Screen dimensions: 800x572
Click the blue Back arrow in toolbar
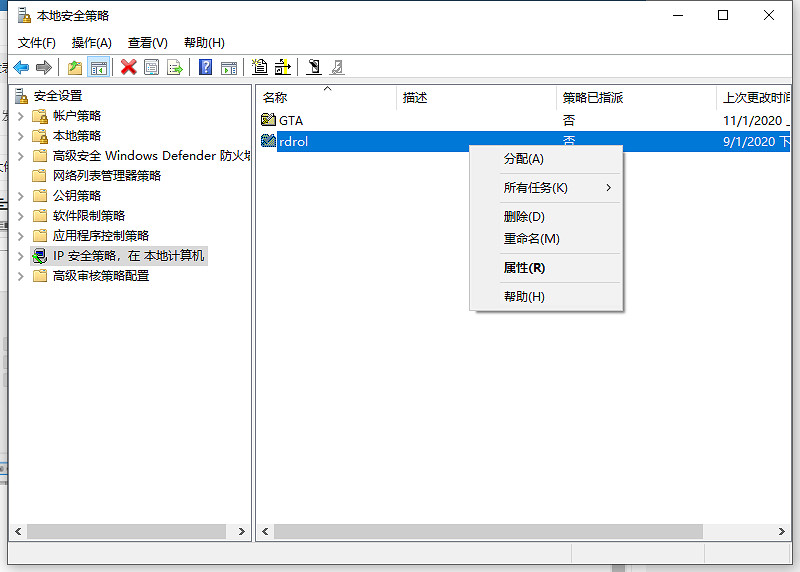click(x=20, y=67)
